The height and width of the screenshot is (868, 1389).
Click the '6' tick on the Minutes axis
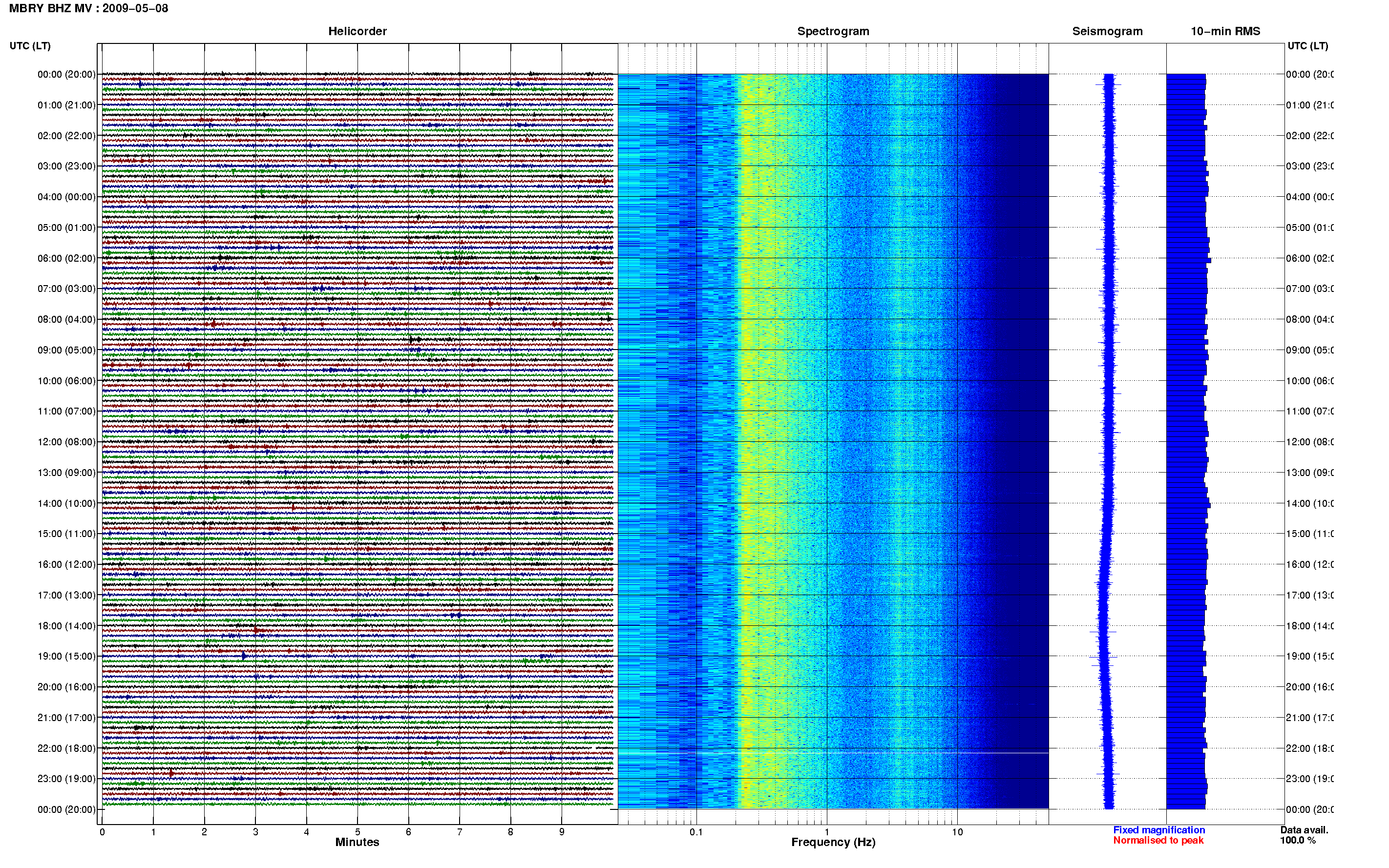pyautogui.click(x=408, y=832)
